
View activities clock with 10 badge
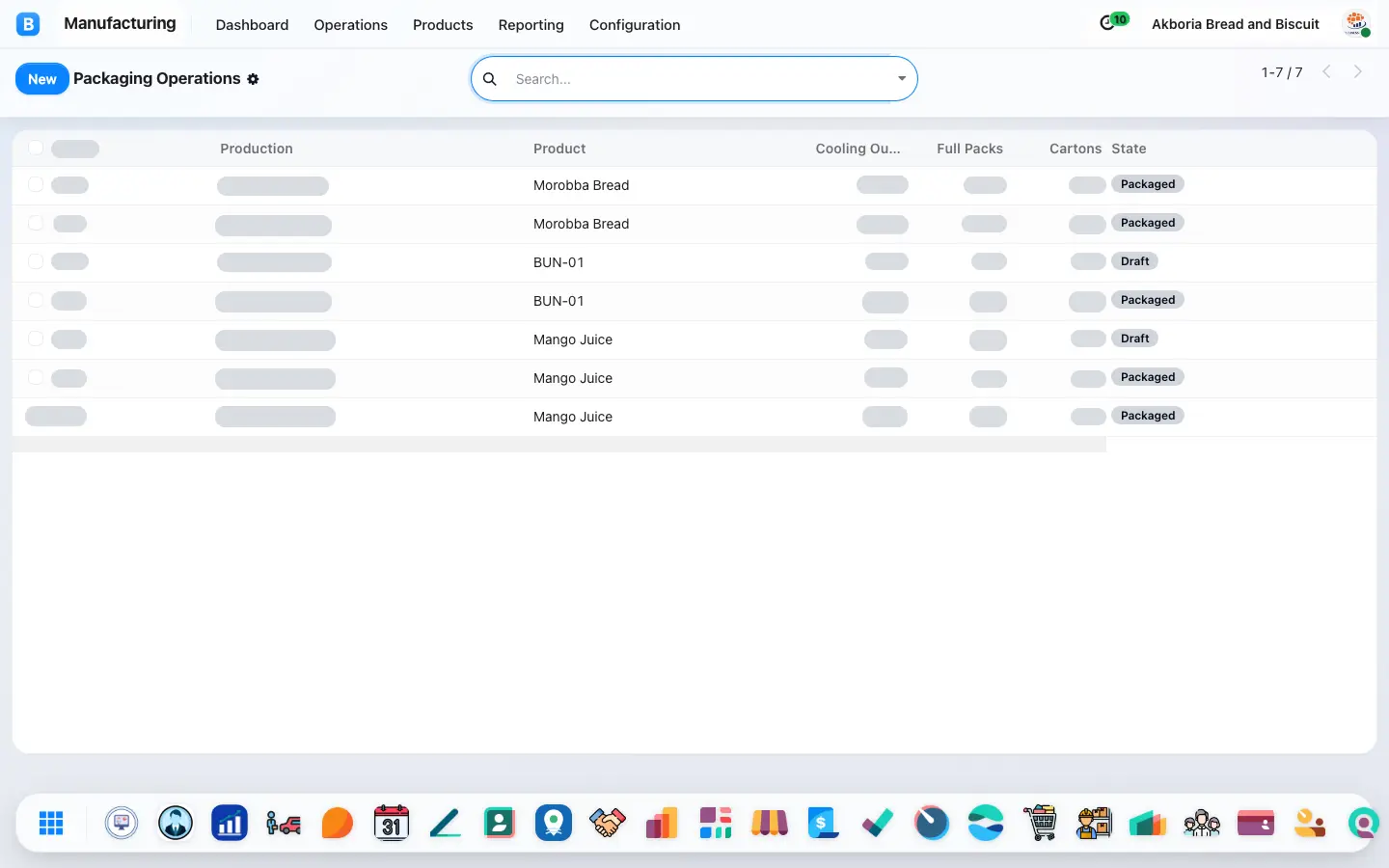1113,22
